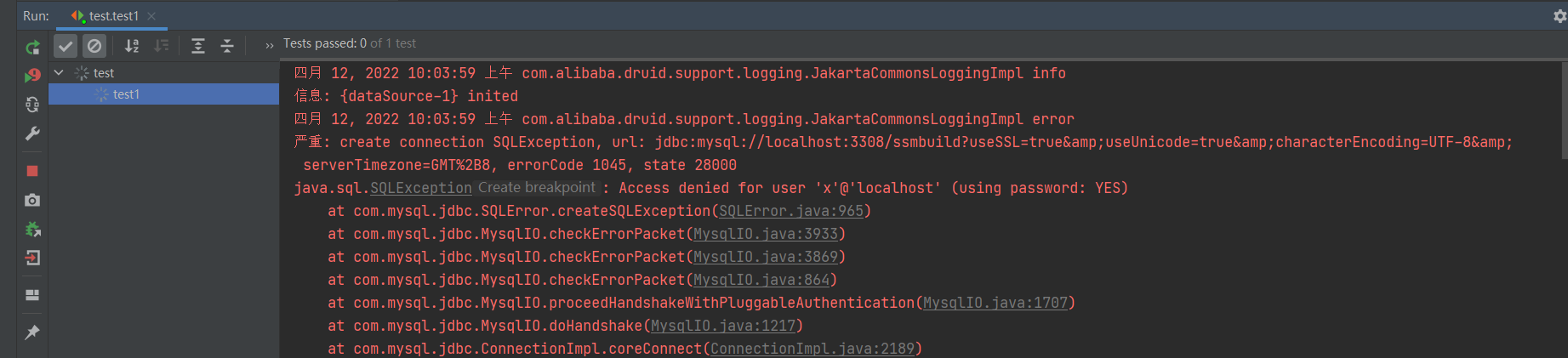Close the test.test1 tab

(151, 16)
